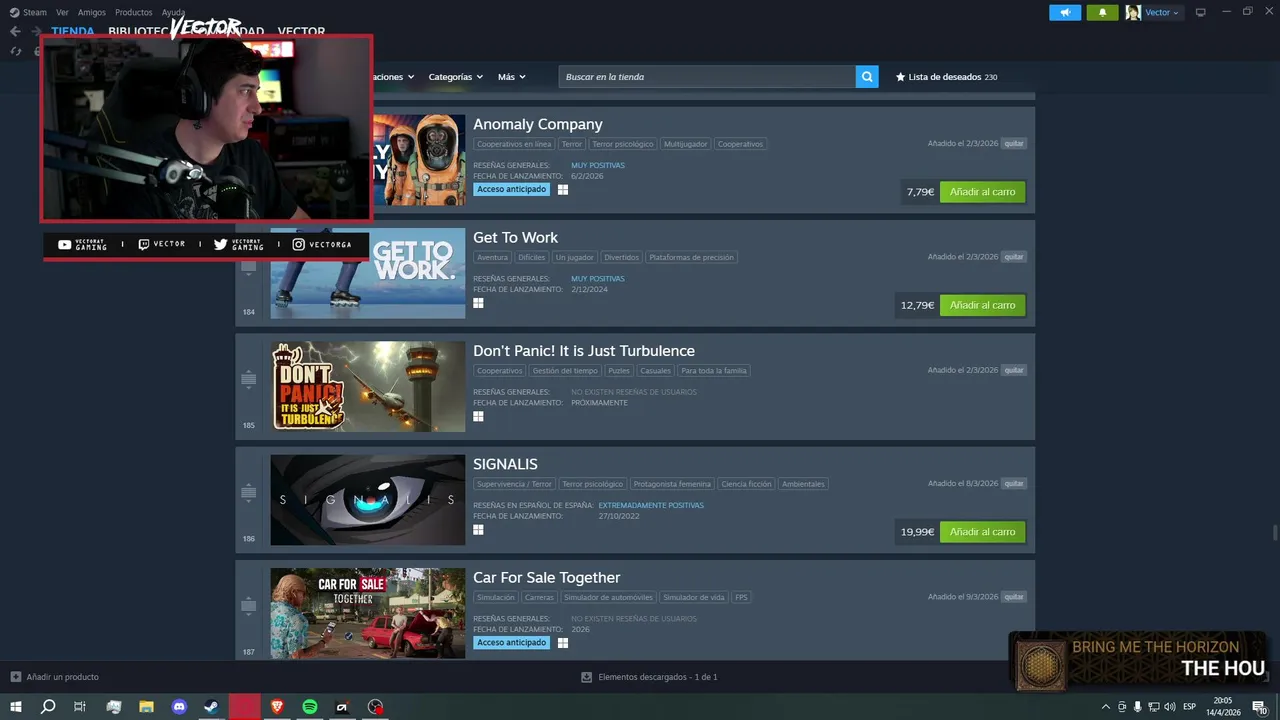Image resolution: width=1280 pixels, height=720 pixels.
Task: Expand the Más dropdown
Action: (x=511, y=77)
